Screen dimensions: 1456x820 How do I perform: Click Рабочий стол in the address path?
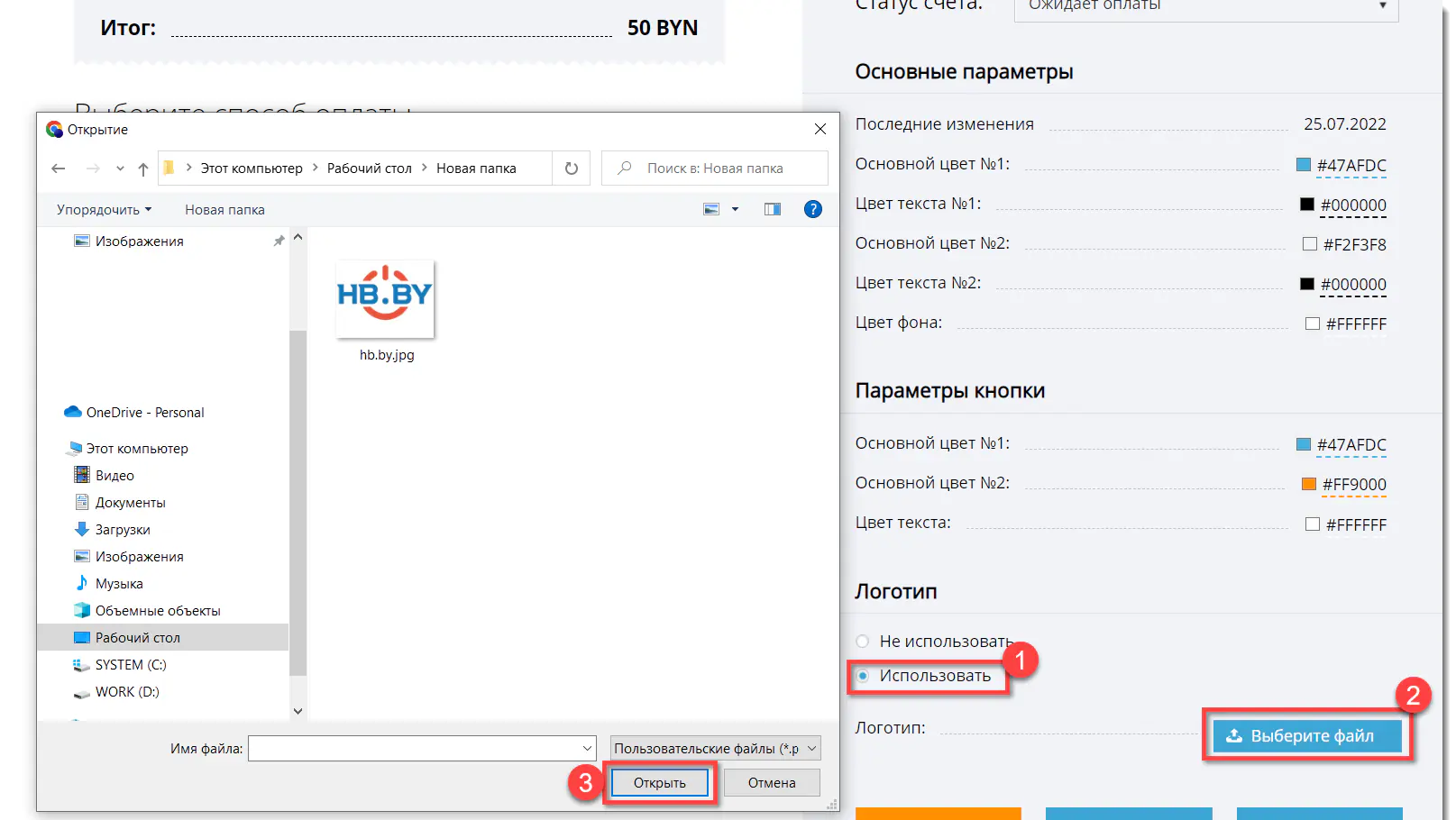[369, 169]
